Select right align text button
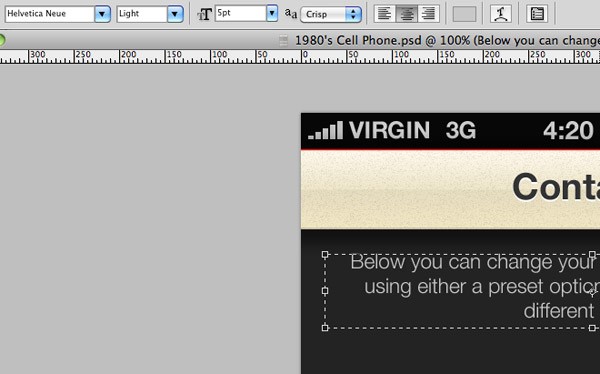 click(428, 14)
